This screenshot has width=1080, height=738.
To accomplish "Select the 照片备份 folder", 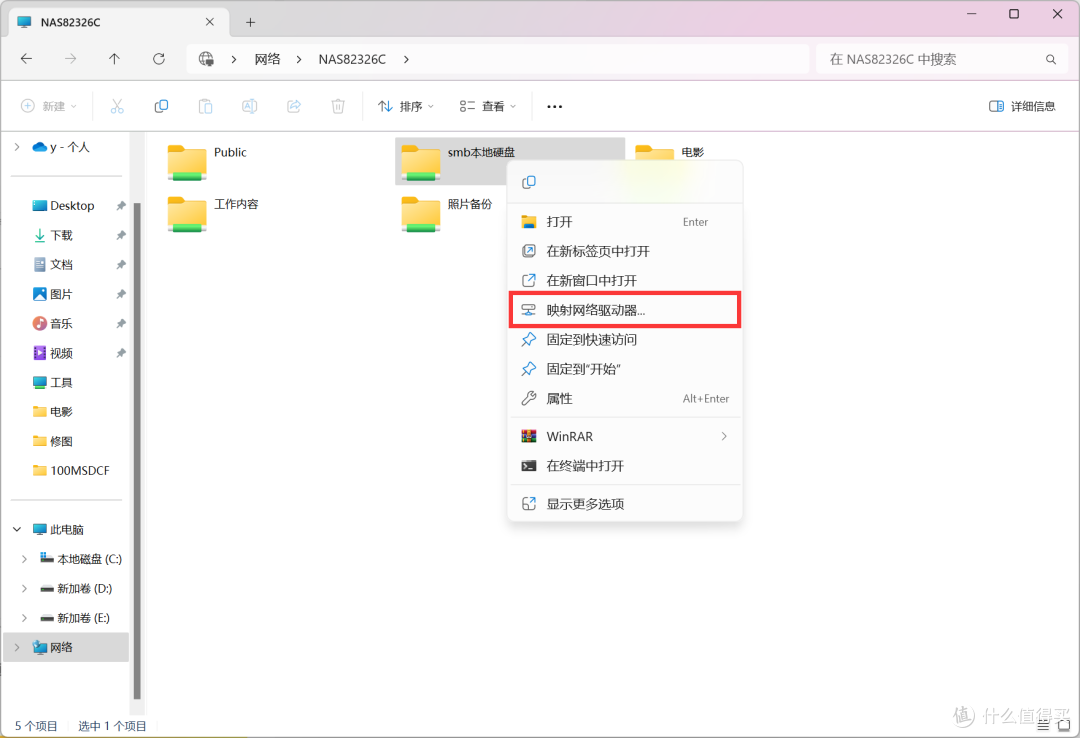I will 447,214.
